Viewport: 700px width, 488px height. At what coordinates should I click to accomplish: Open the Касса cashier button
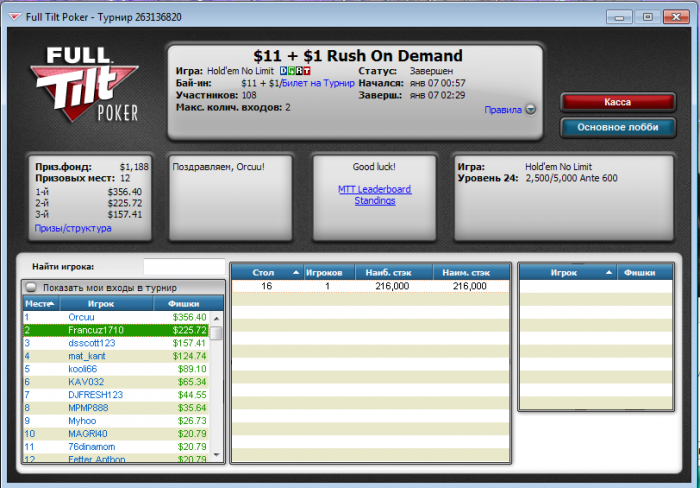click(x=618, y=102)
